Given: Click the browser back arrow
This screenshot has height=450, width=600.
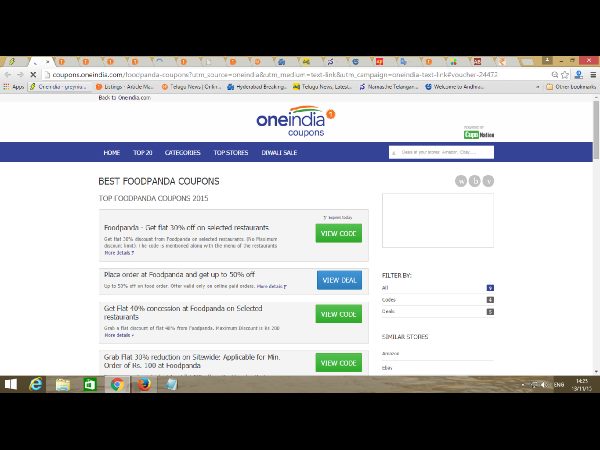Looking at the screenshot, I should coord(8,74).
